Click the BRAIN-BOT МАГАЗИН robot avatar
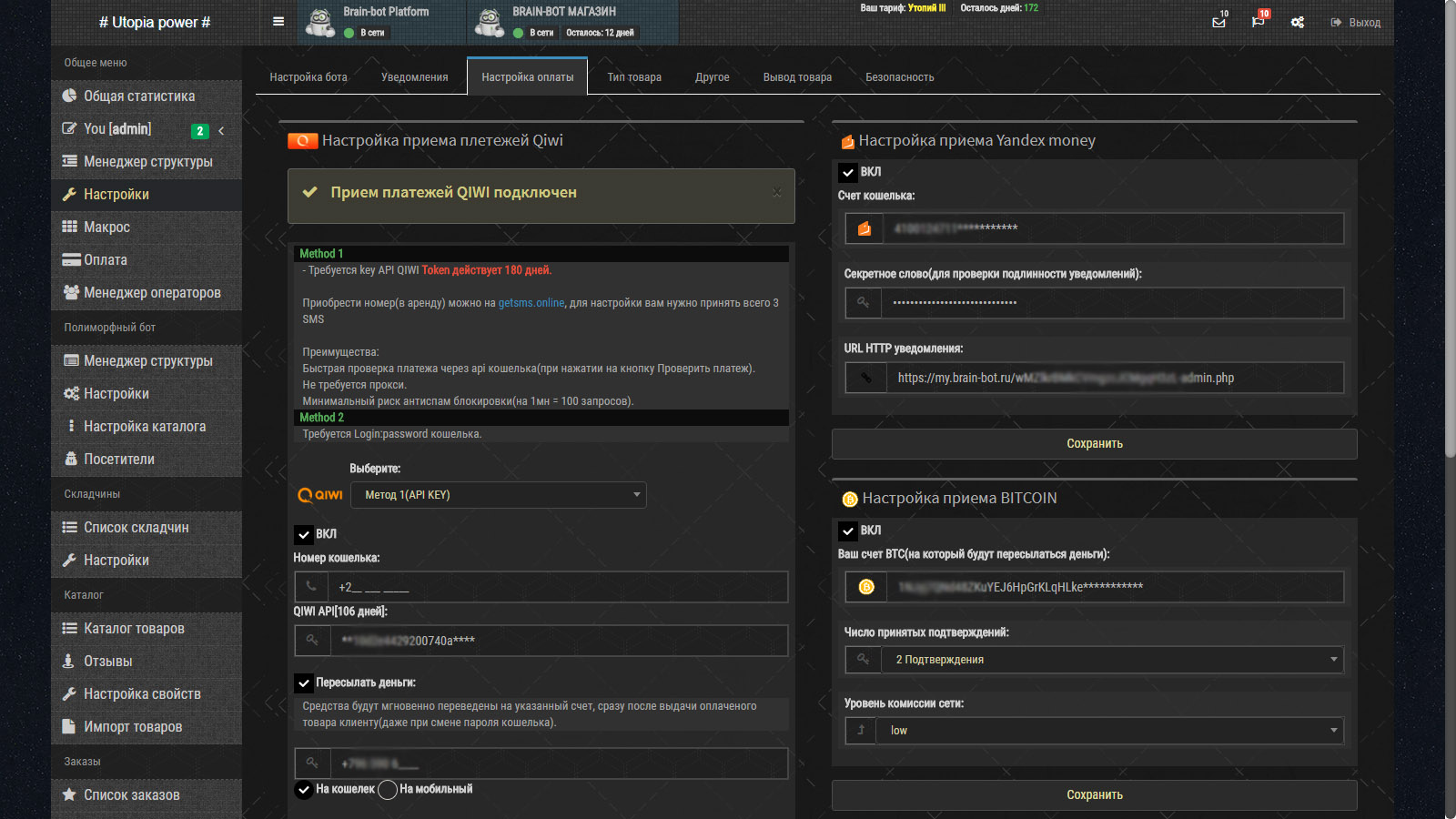The width and height of the screenshot is (1456, 819). click(x=490, y=23)
